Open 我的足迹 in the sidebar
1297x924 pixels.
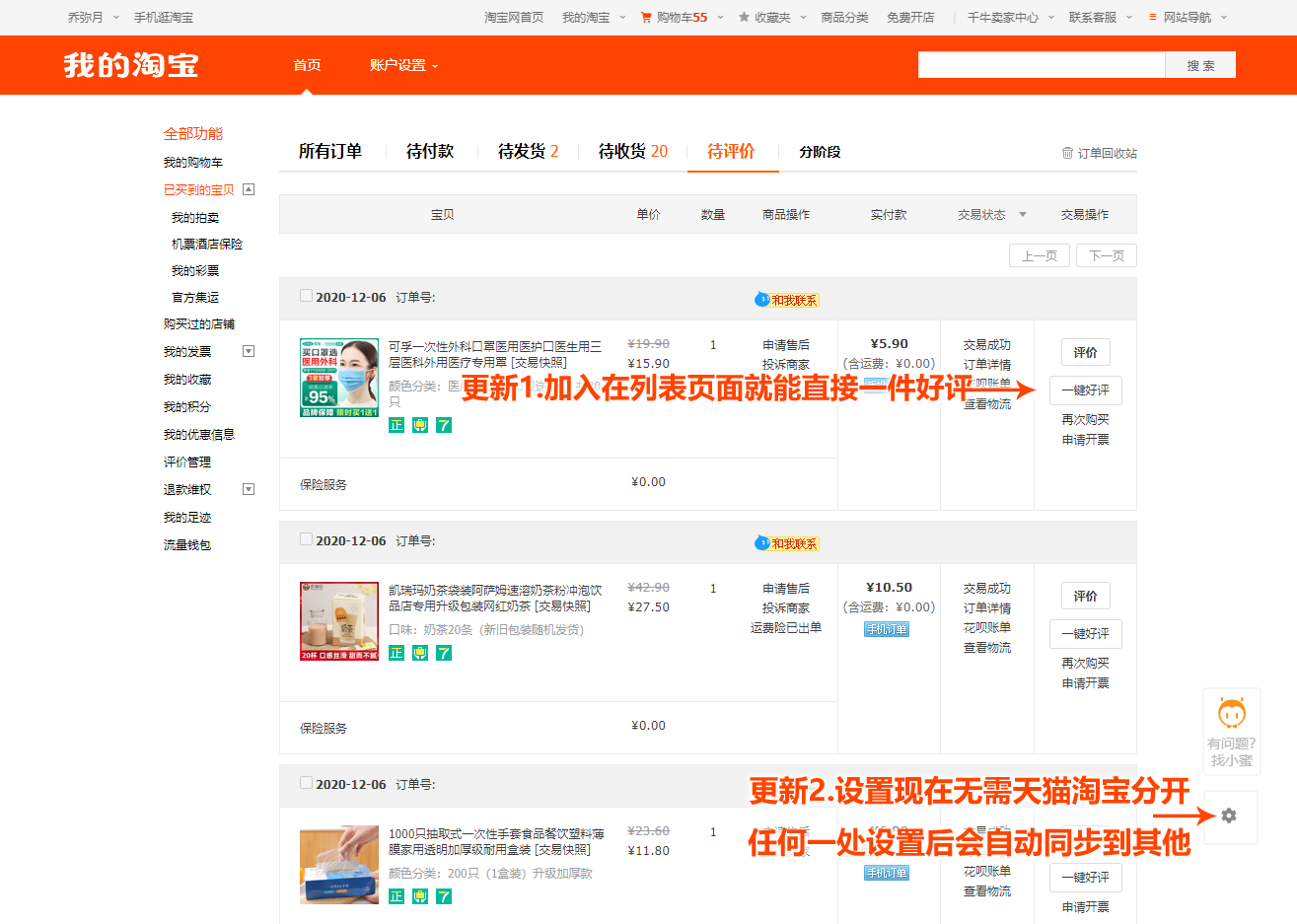[x=187, y=517]
